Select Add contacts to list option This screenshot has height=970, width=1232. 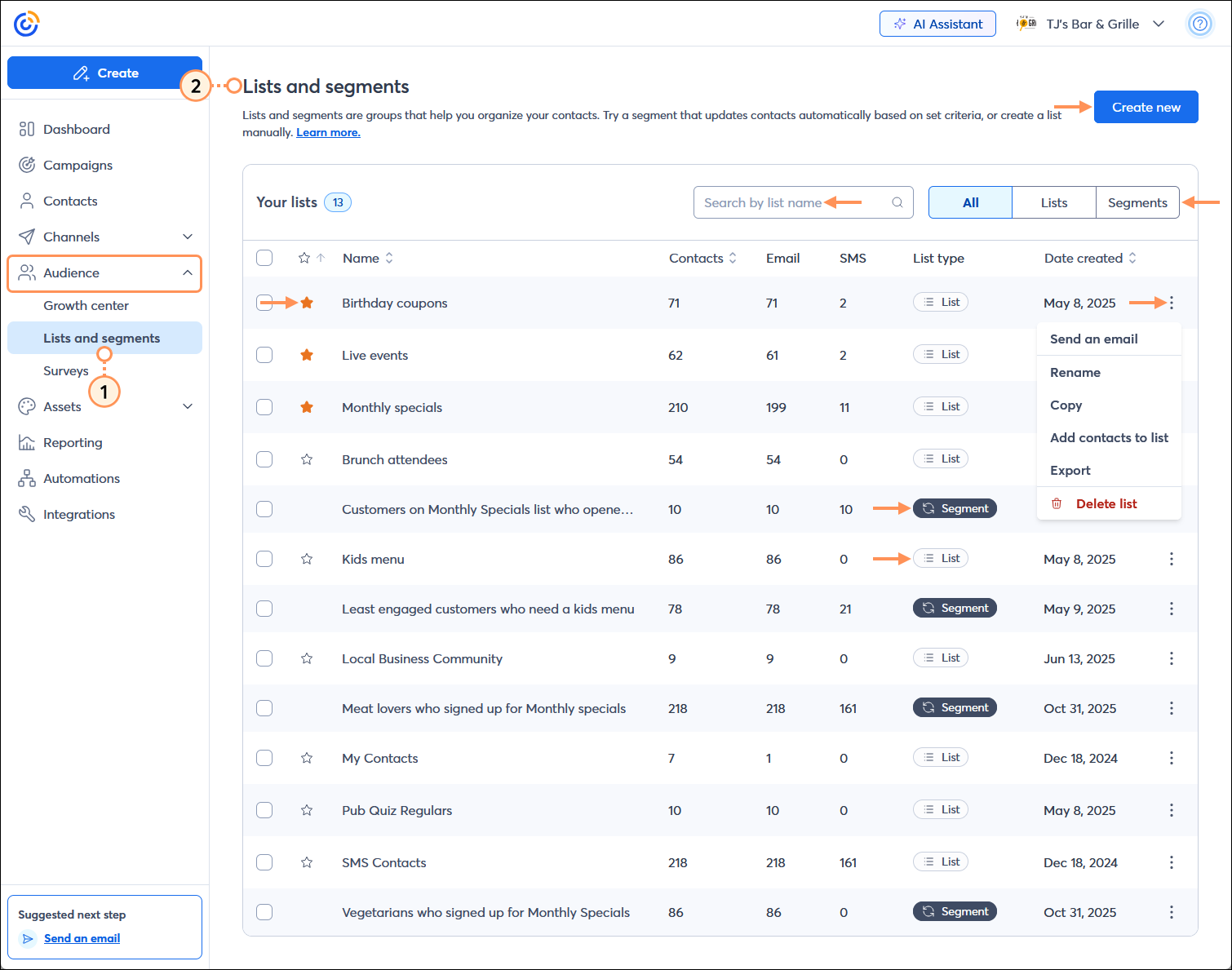pos(1109,437)
